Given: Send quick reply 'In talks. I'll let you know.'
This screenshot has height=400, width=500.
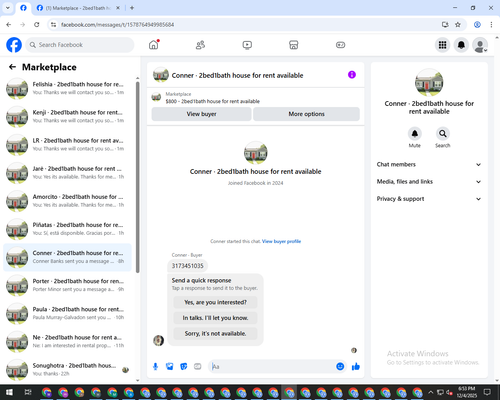Looking at the screenshot, I should click(215, 318).
